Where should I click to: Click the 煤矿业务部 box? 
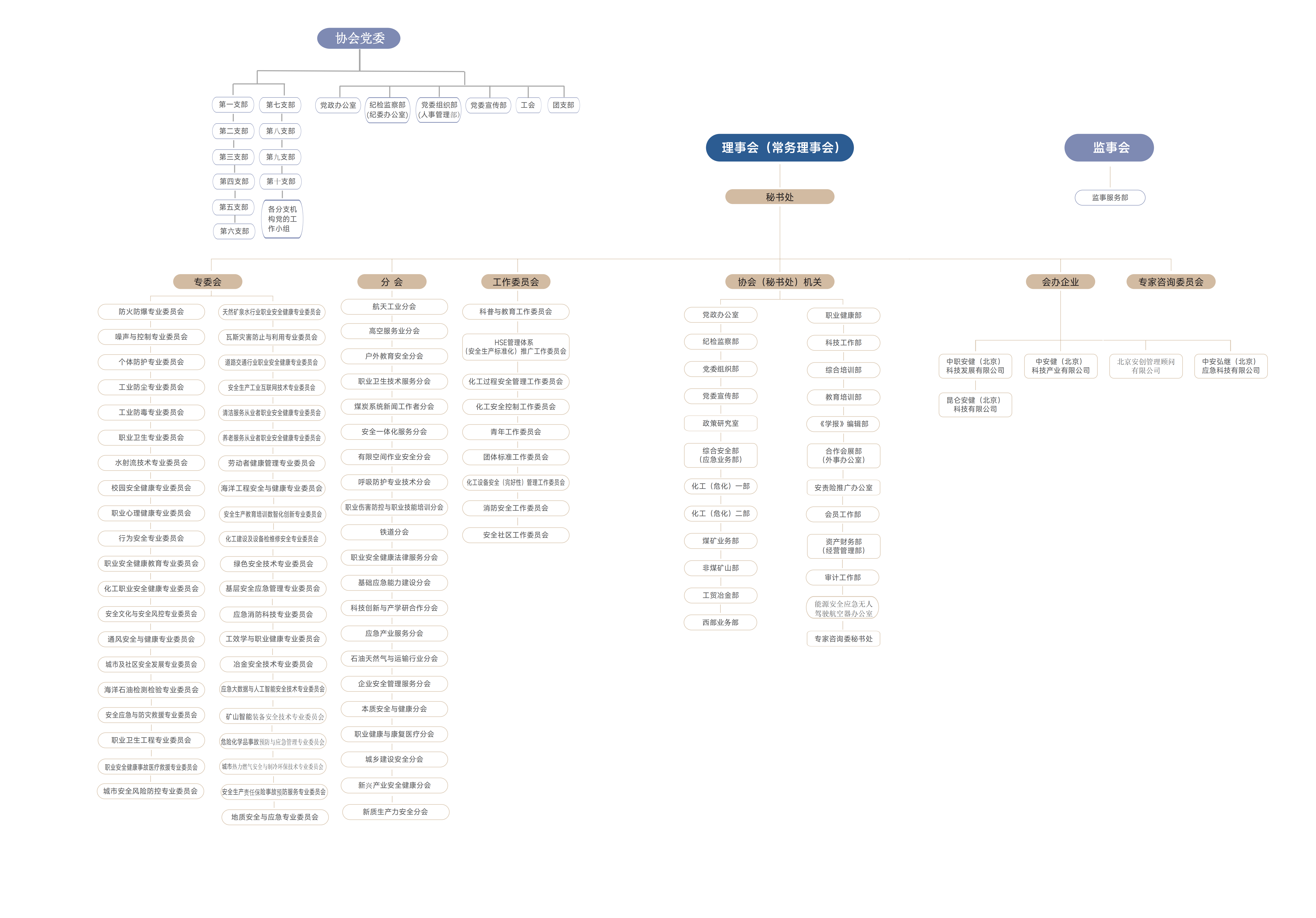point(721,541)
